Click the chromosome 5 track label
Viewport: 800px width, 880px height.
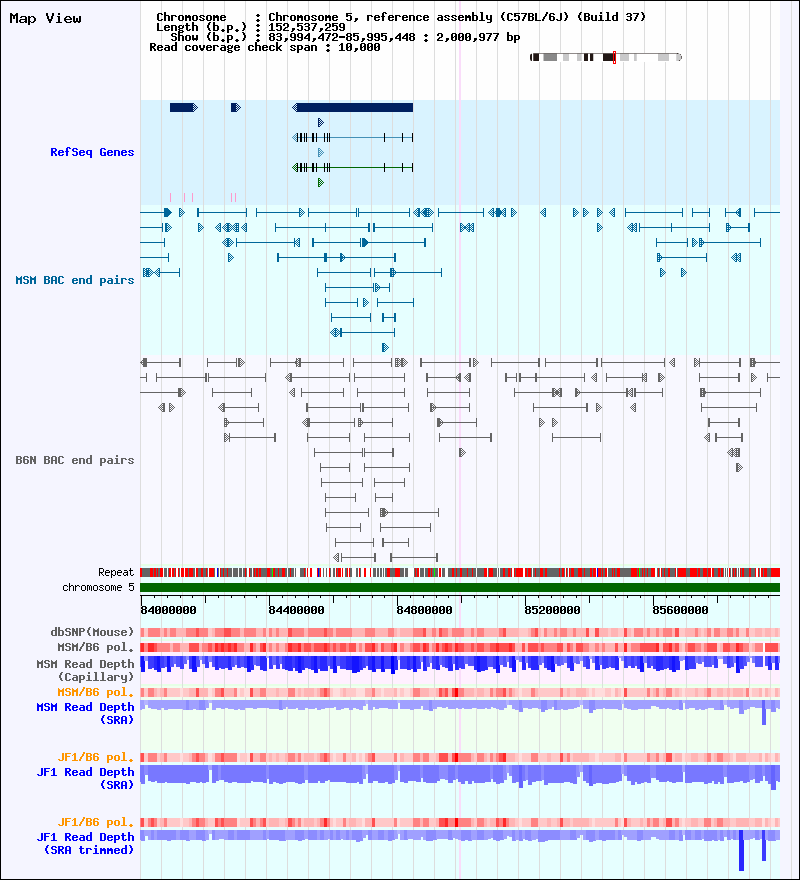(98, 588)
